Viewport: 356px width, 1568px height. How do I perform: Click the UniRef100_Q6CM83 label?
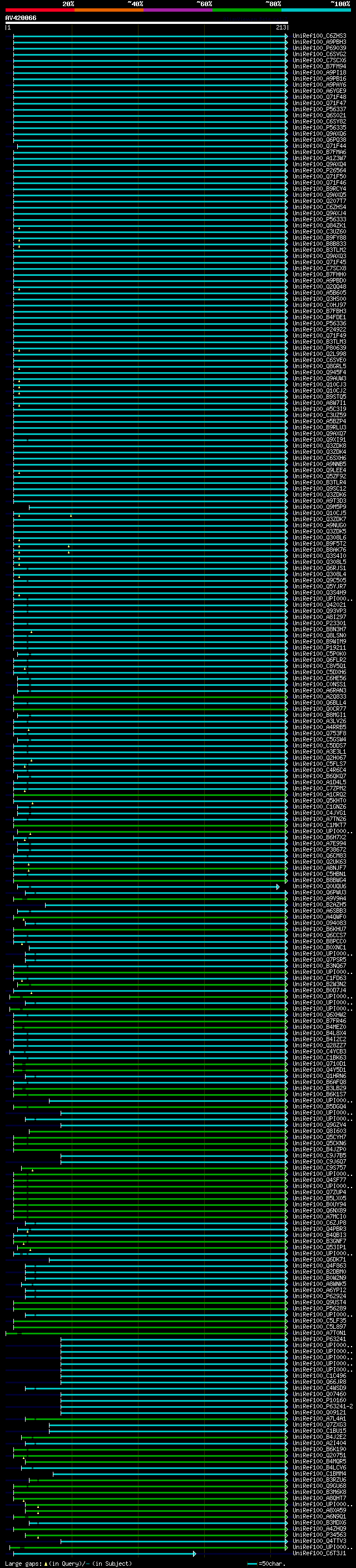click(319, 856)
